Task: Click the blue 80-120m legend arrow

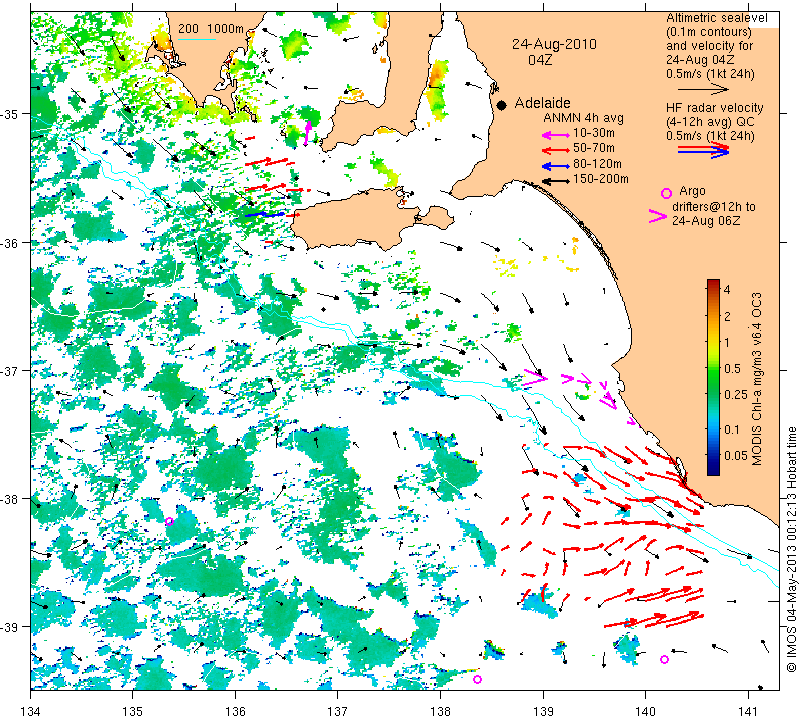Action: click(x=555, y=166)
